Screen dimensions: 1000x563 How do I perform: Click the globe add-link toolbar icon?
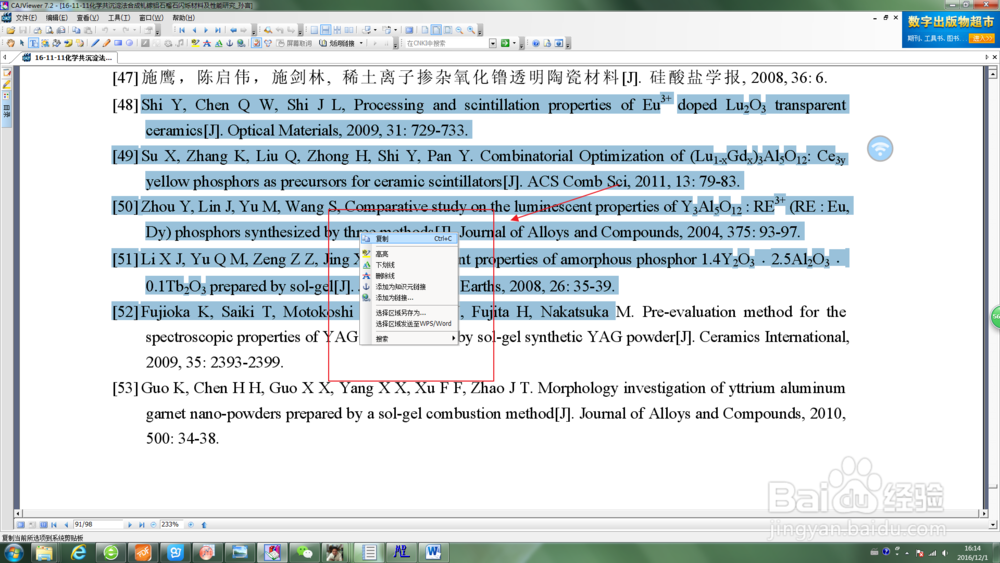tap(241, 43)
